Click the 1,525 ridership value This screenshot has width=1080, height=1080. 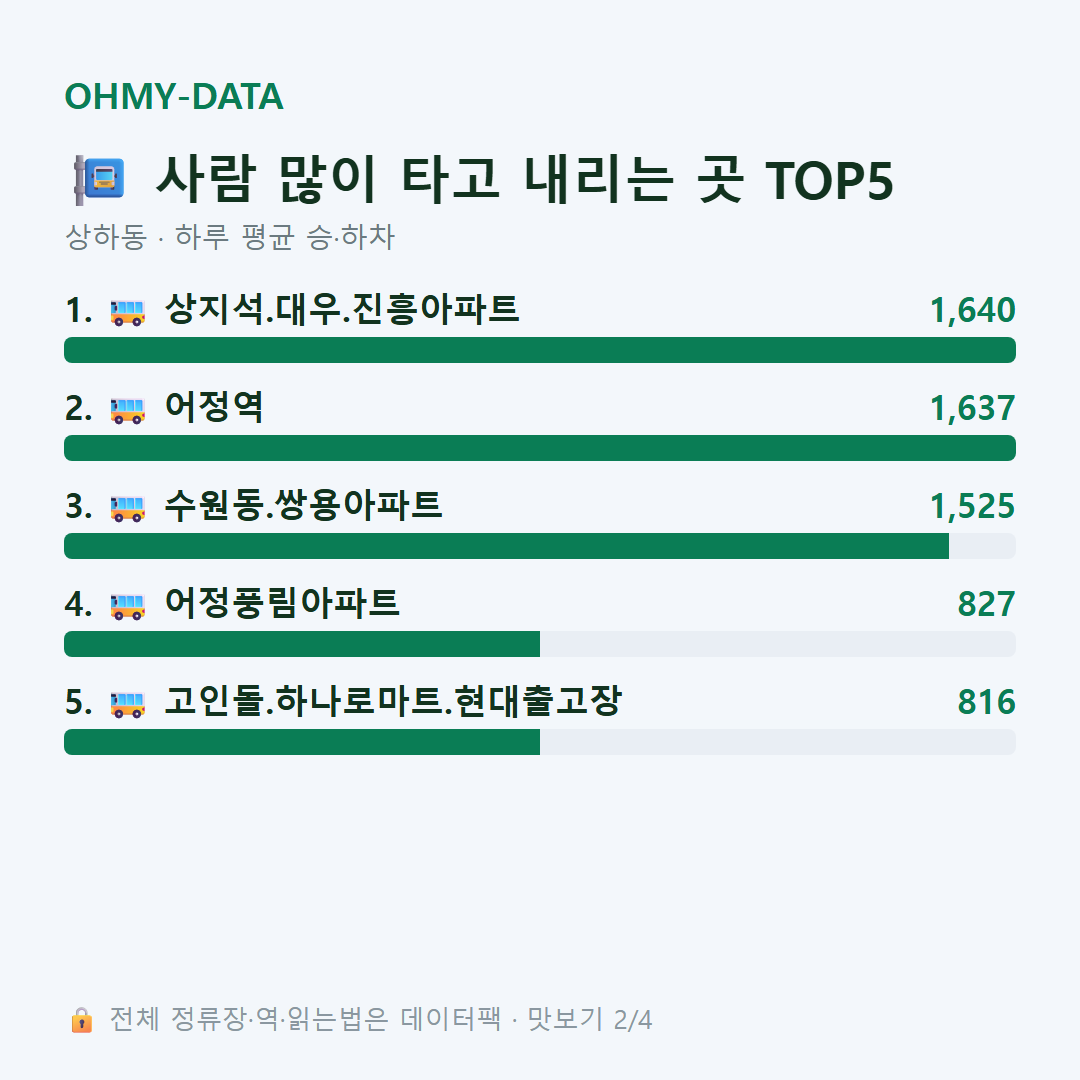(973, 506)
